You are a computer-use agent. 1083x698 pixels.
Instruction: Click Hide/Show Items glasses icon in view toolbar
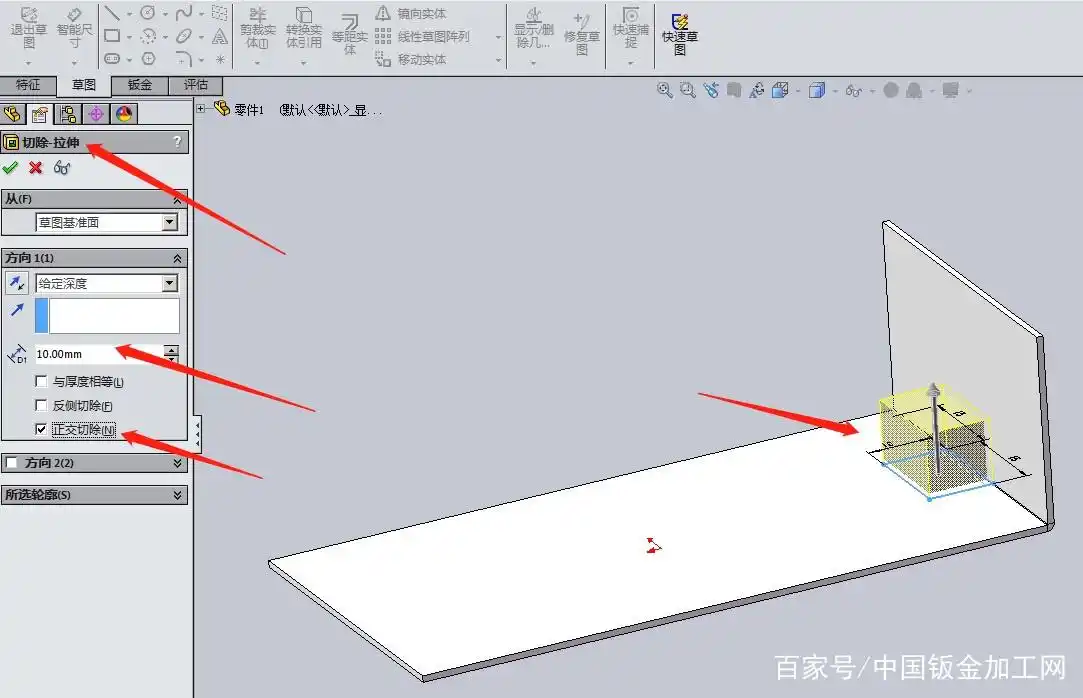[854, 90]
